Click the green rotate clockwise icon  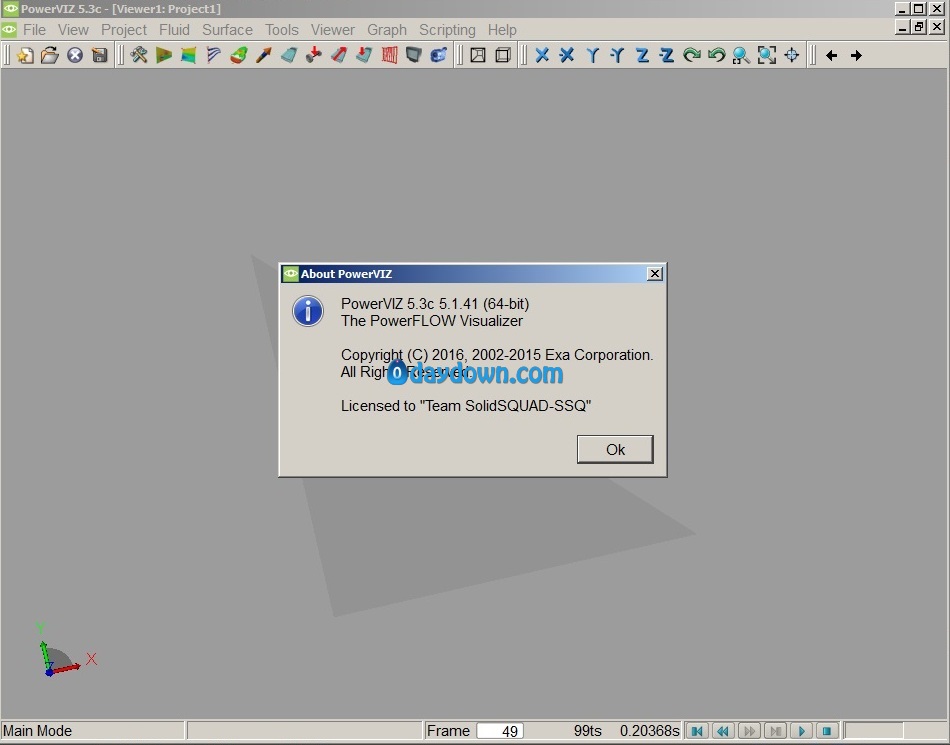[x=691, y=56]
